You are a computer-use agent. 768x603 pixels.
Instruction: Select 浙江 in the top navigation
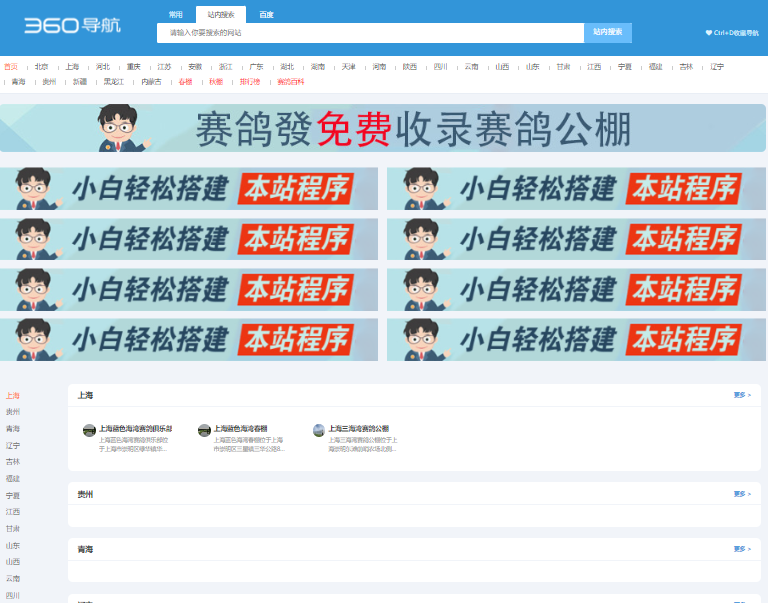[226, 67]
